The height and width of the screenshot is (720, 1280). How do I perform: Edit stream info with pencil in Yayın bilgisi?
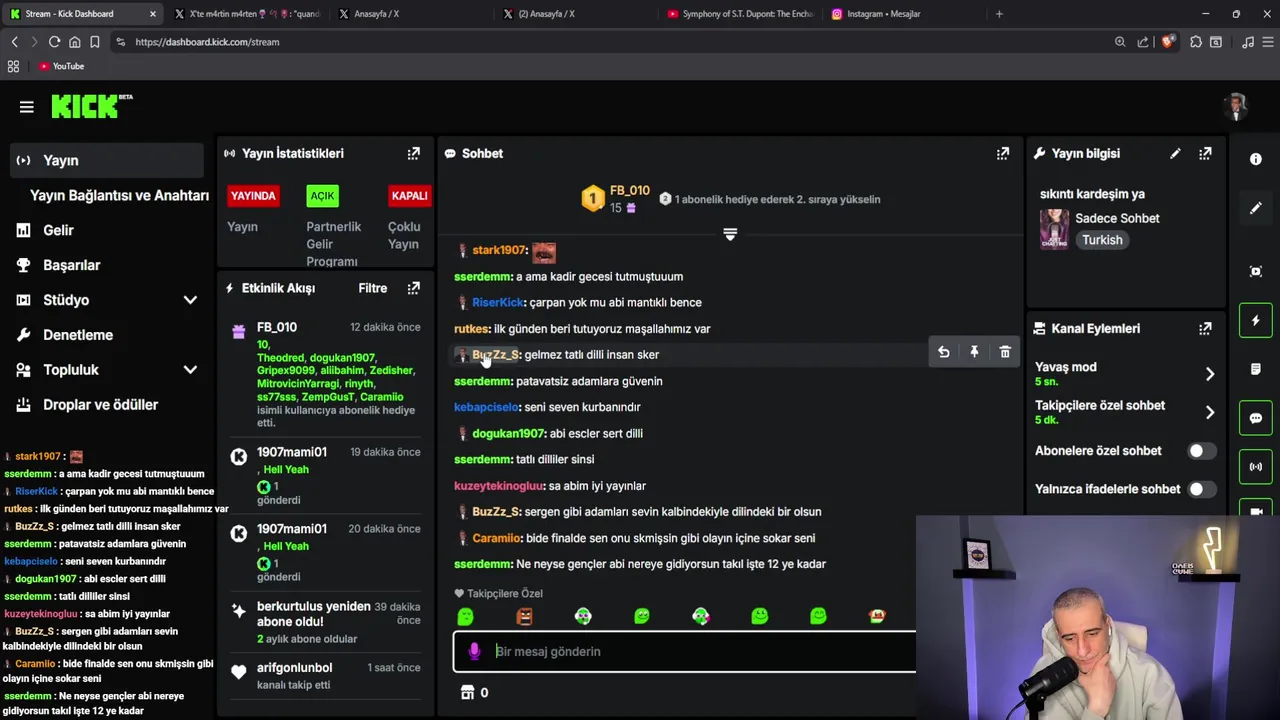point(1175,153)
